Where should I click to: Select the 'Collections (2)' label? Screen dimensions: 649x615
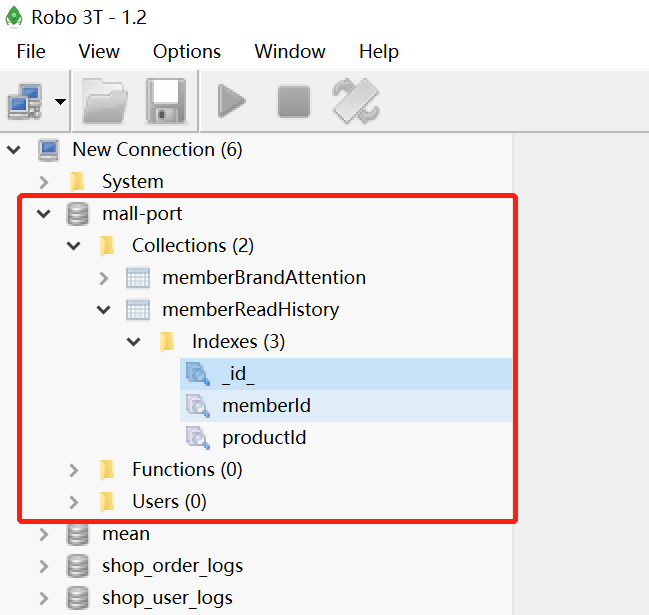click(x=193, y=246)
